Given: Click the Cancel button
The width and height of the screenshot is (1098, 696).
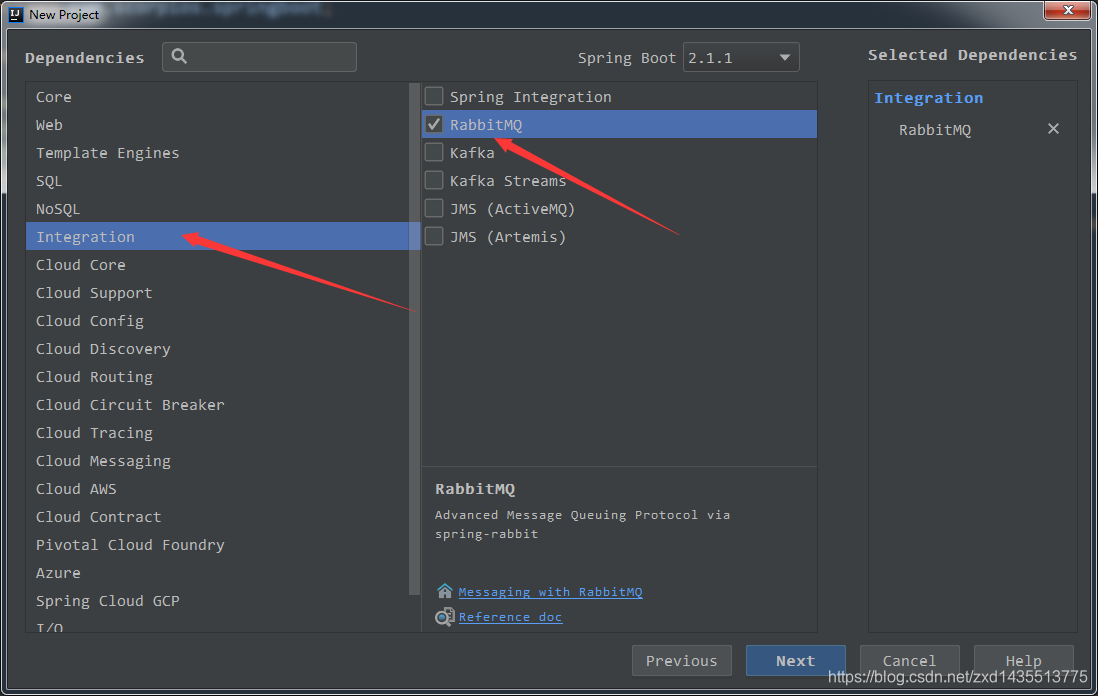Looking at the screenshot, I should pyautogui.click(x=909, y=660).
